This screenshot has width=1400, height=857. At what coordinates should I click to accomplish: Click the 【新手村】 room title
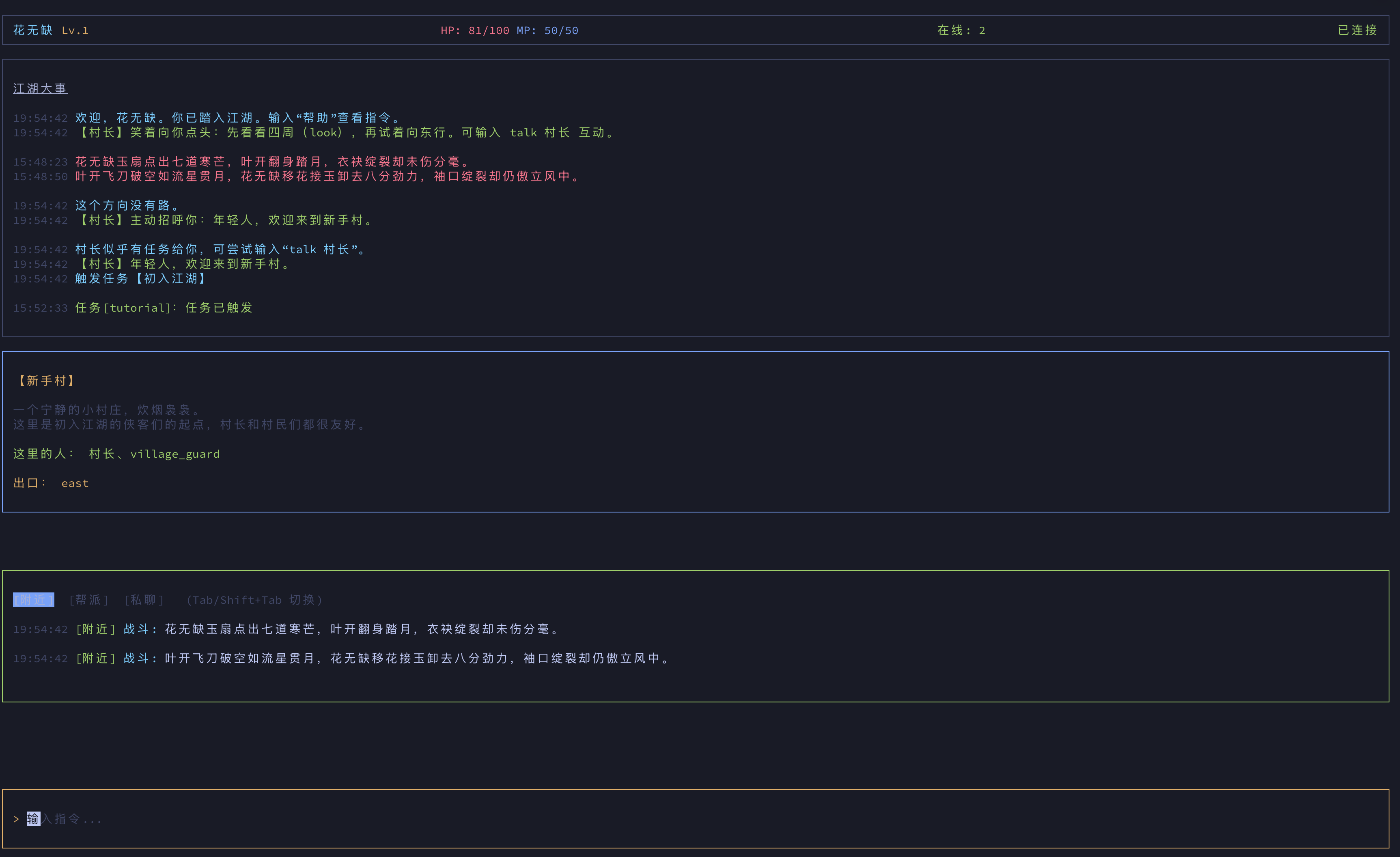point(47,381)
